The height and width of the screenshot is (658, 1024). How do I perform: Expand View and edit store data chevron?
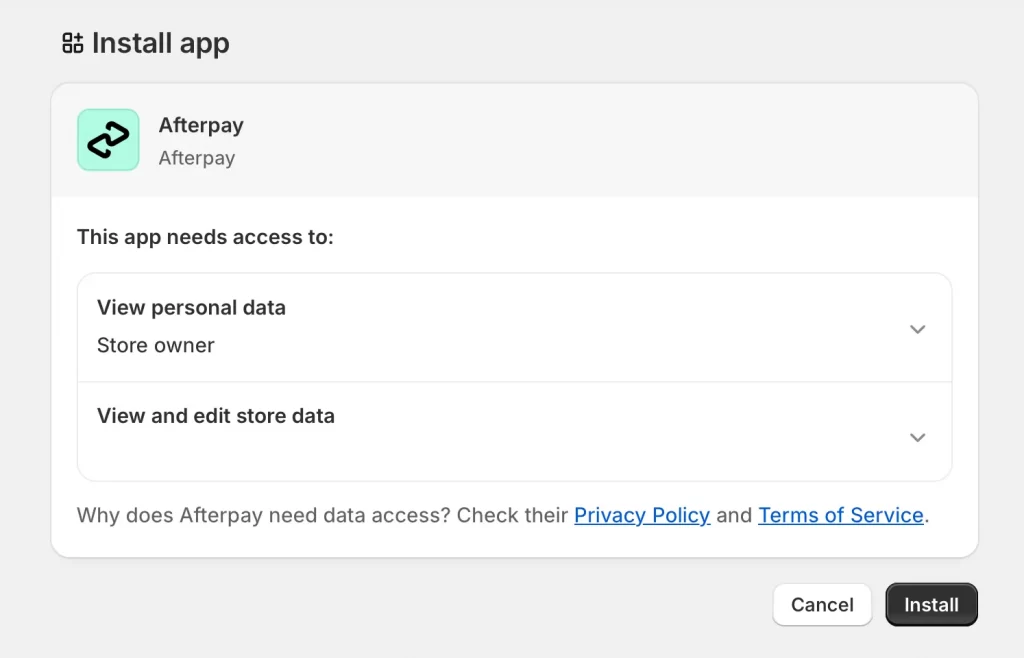pos(917,437)
